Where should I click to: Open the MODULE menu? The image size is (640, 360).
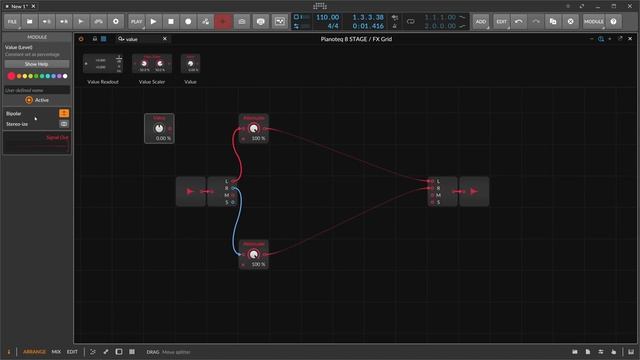593,22
